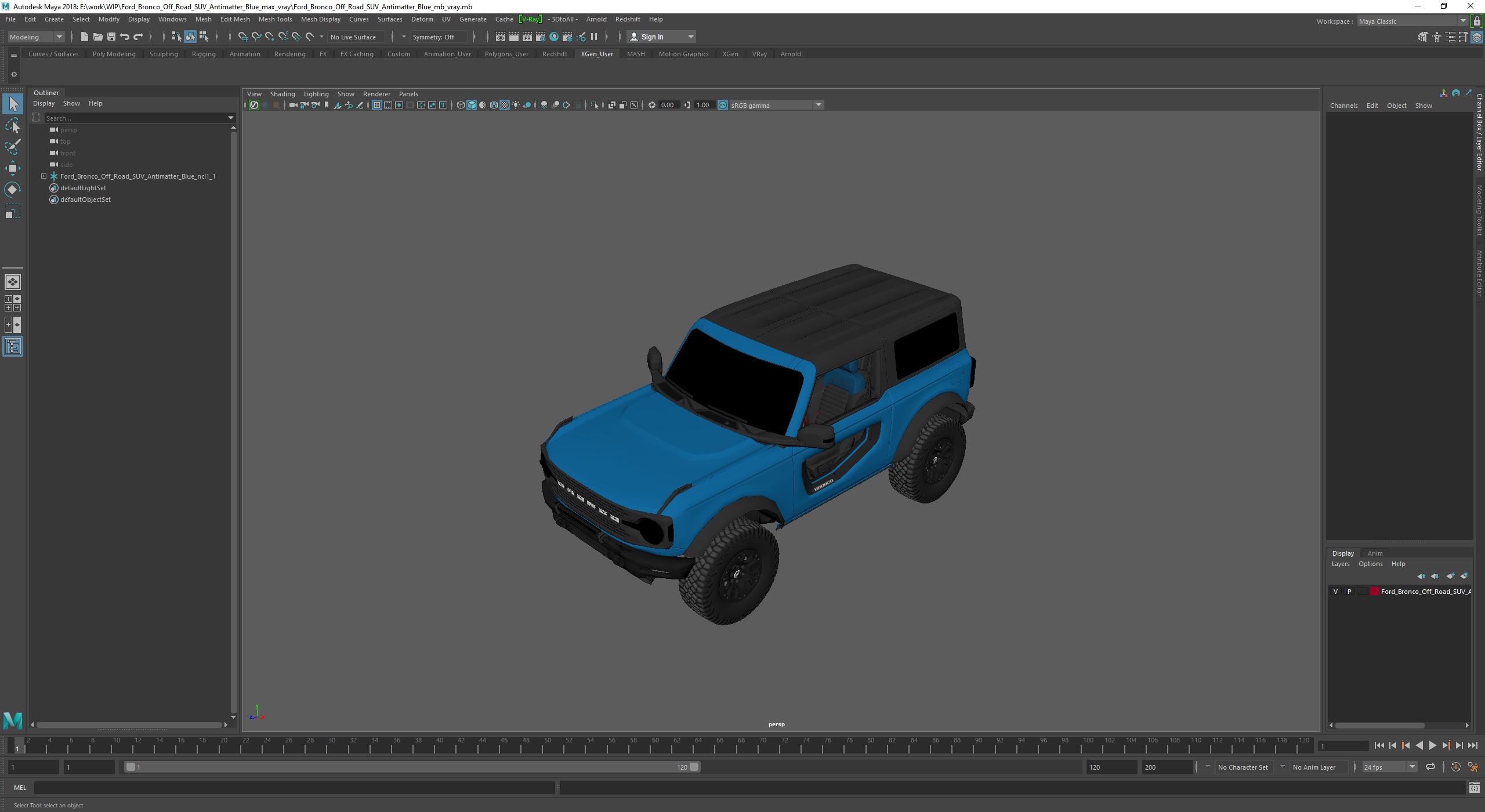Viewport: 1485px width, 812px height.
Task: Click the Play Forwards button
Action: pos(1432,746)
